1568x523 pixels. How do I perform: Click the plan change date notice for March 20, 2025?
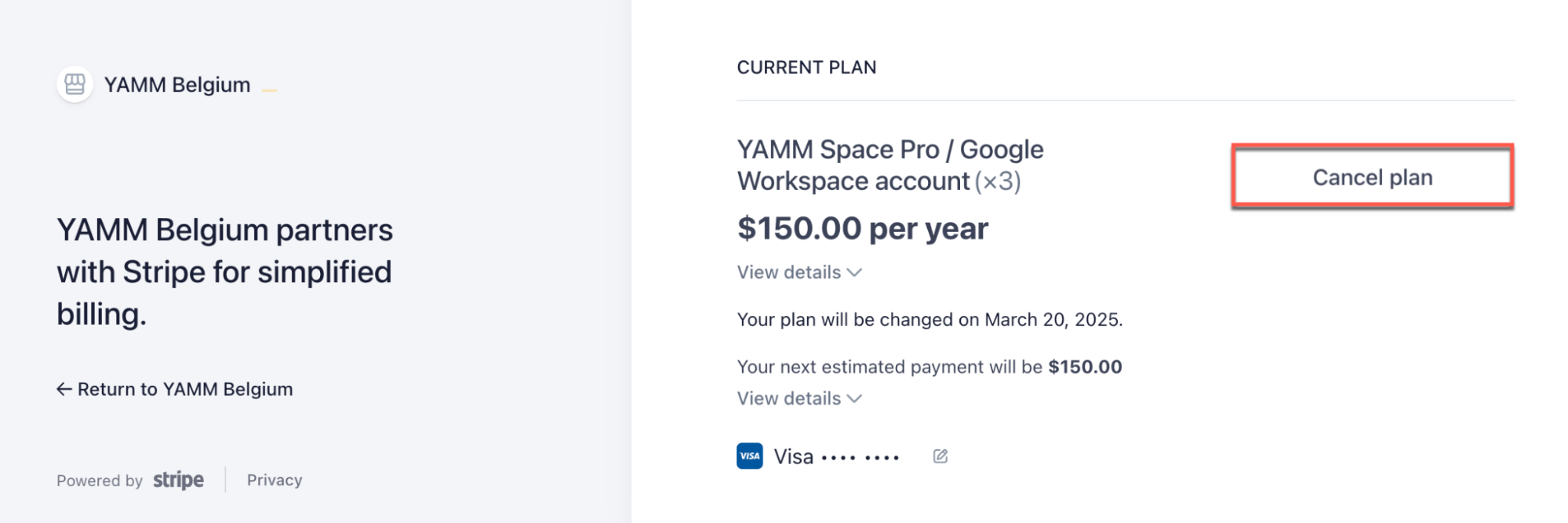coord(930,320)
